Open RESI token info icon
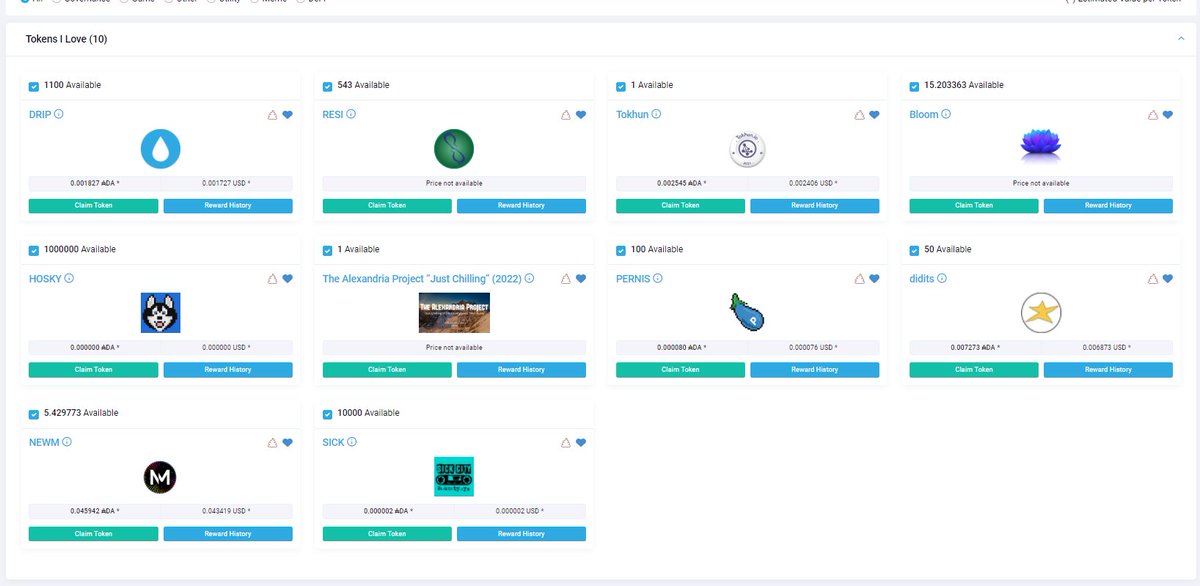The image size is (1200, 586). [x=351, y=115]
